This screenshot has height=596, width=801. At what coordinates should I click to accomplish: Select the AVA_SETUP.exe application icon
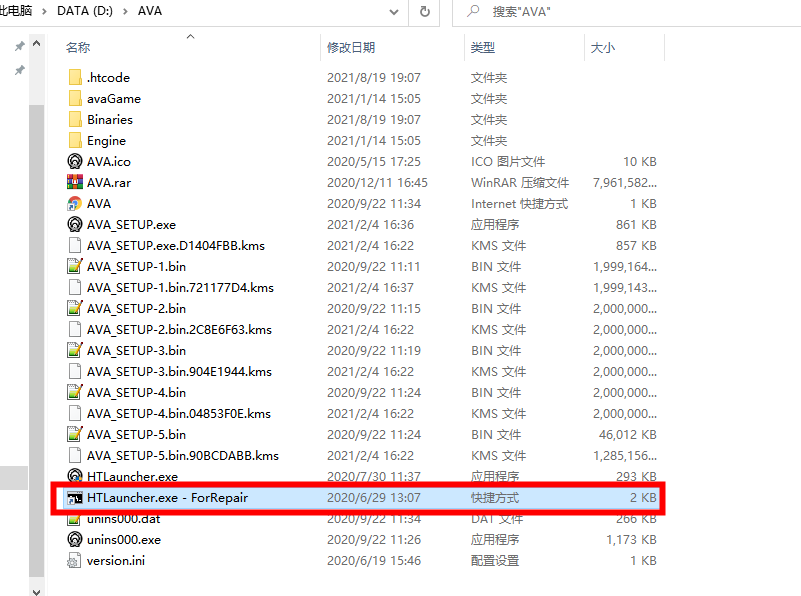(x=75, y=224)
